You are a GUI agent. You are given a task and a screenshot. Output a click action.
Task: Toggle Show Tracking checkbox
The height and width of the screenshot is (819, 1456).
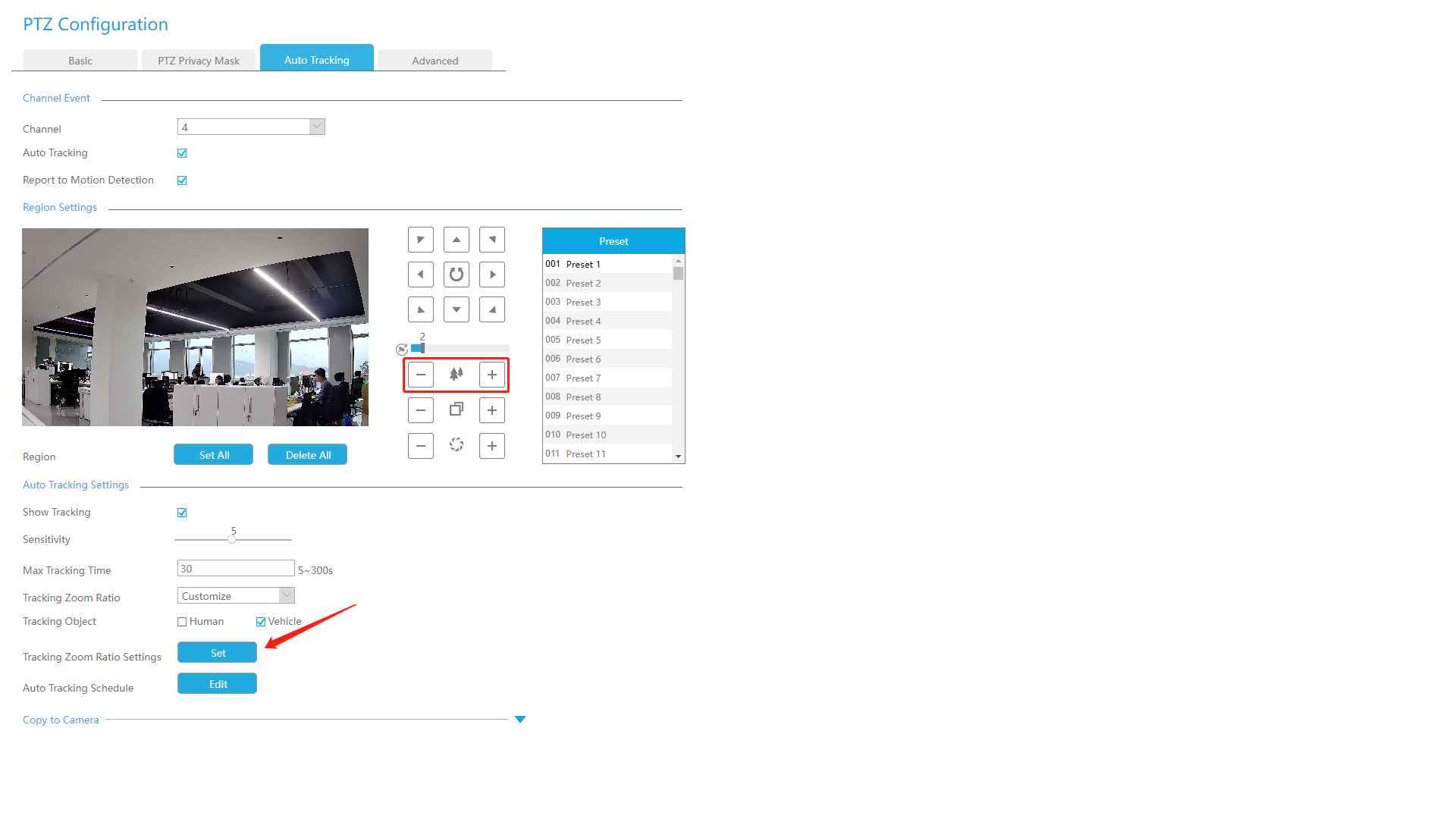(182, 513)
